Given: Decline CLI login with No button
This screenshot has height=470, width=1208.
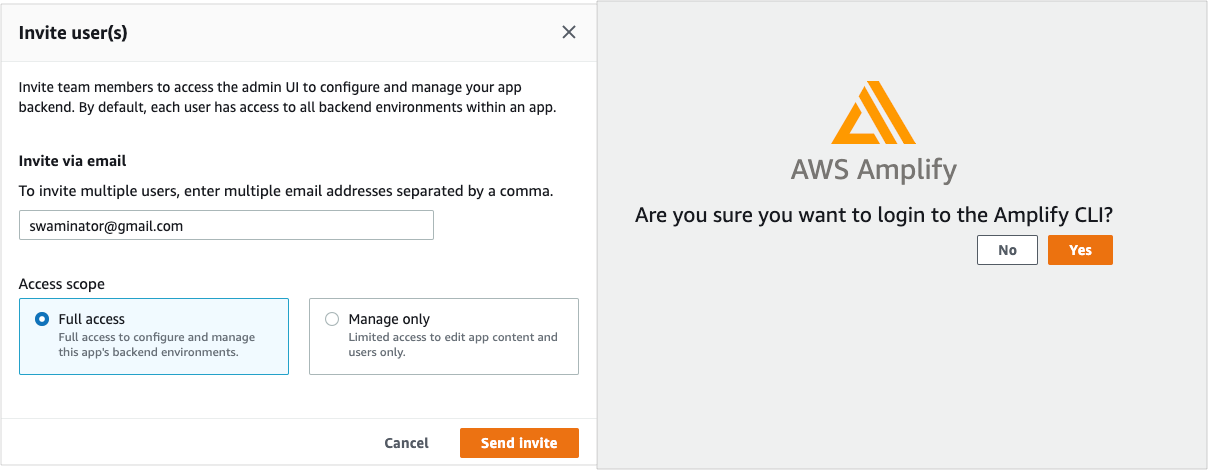Looking at the screenshot, I should pyautogui.click(x=1007, y=250).
